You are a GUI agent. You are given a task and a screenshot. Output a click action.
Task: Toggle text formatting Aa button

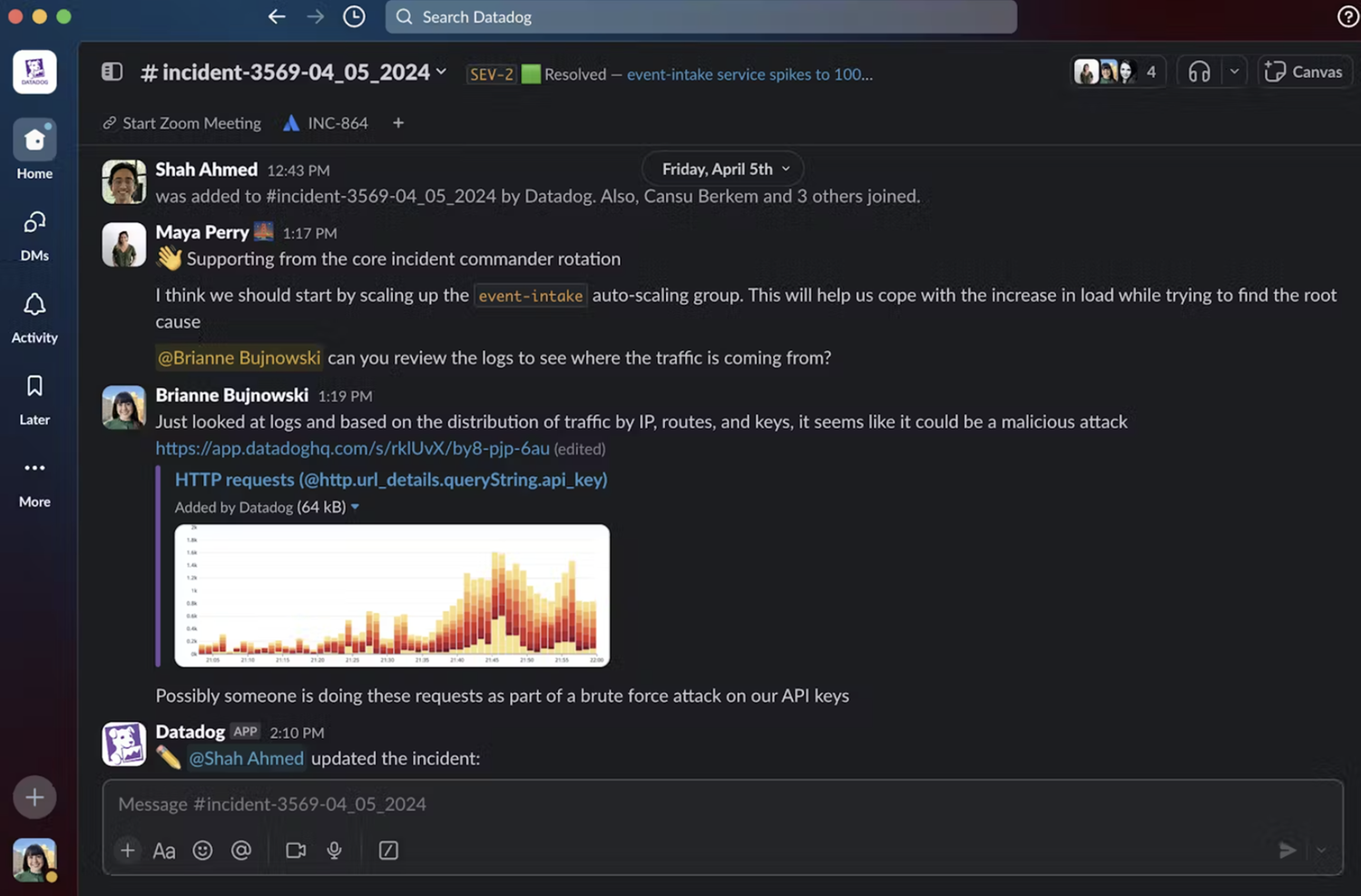(164, 851)
